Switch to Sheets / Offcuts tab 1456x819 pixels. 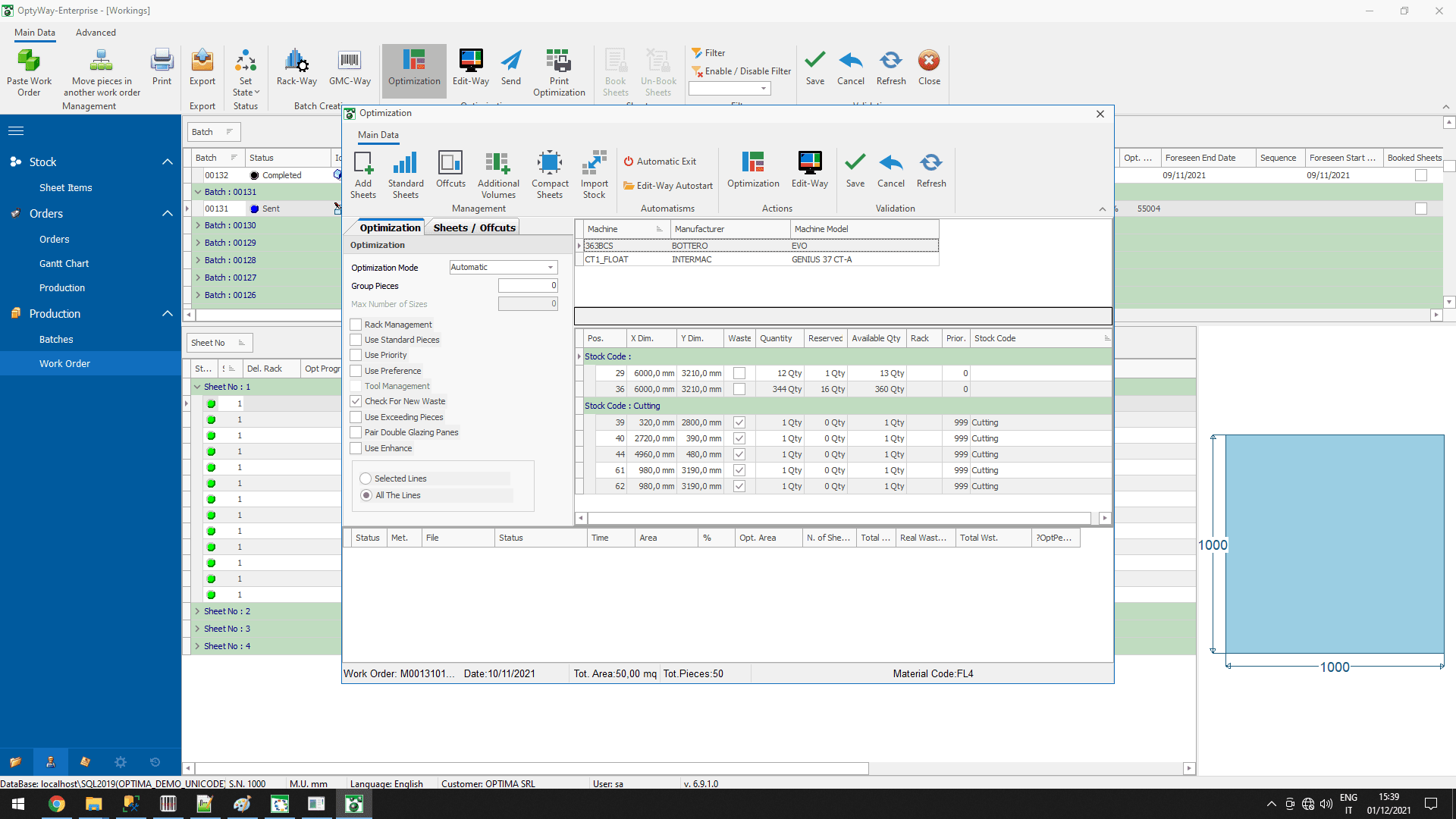(x=474, y=227)
